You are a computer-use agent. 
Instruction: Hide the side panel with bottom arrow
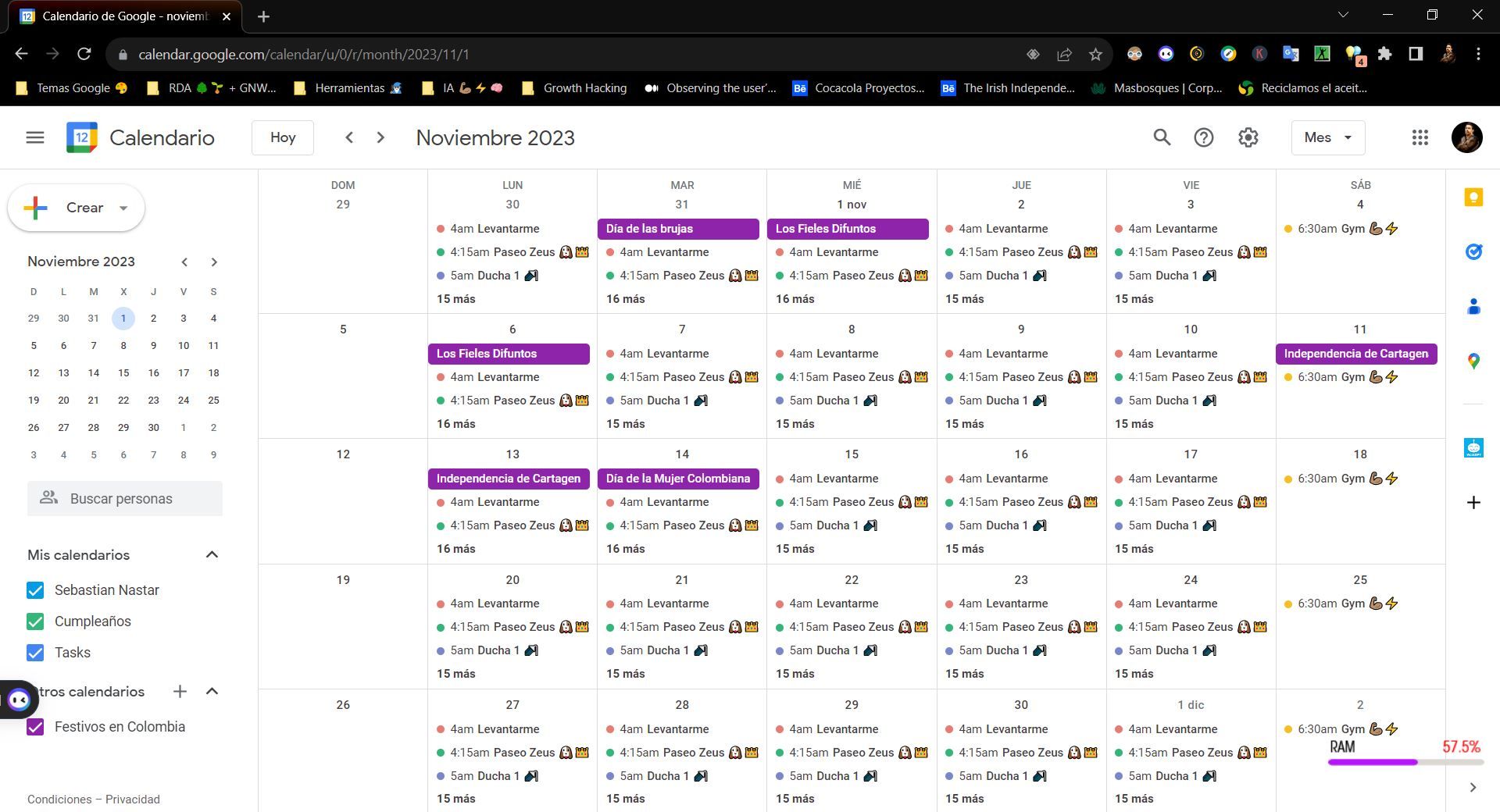coord(1473,787)
